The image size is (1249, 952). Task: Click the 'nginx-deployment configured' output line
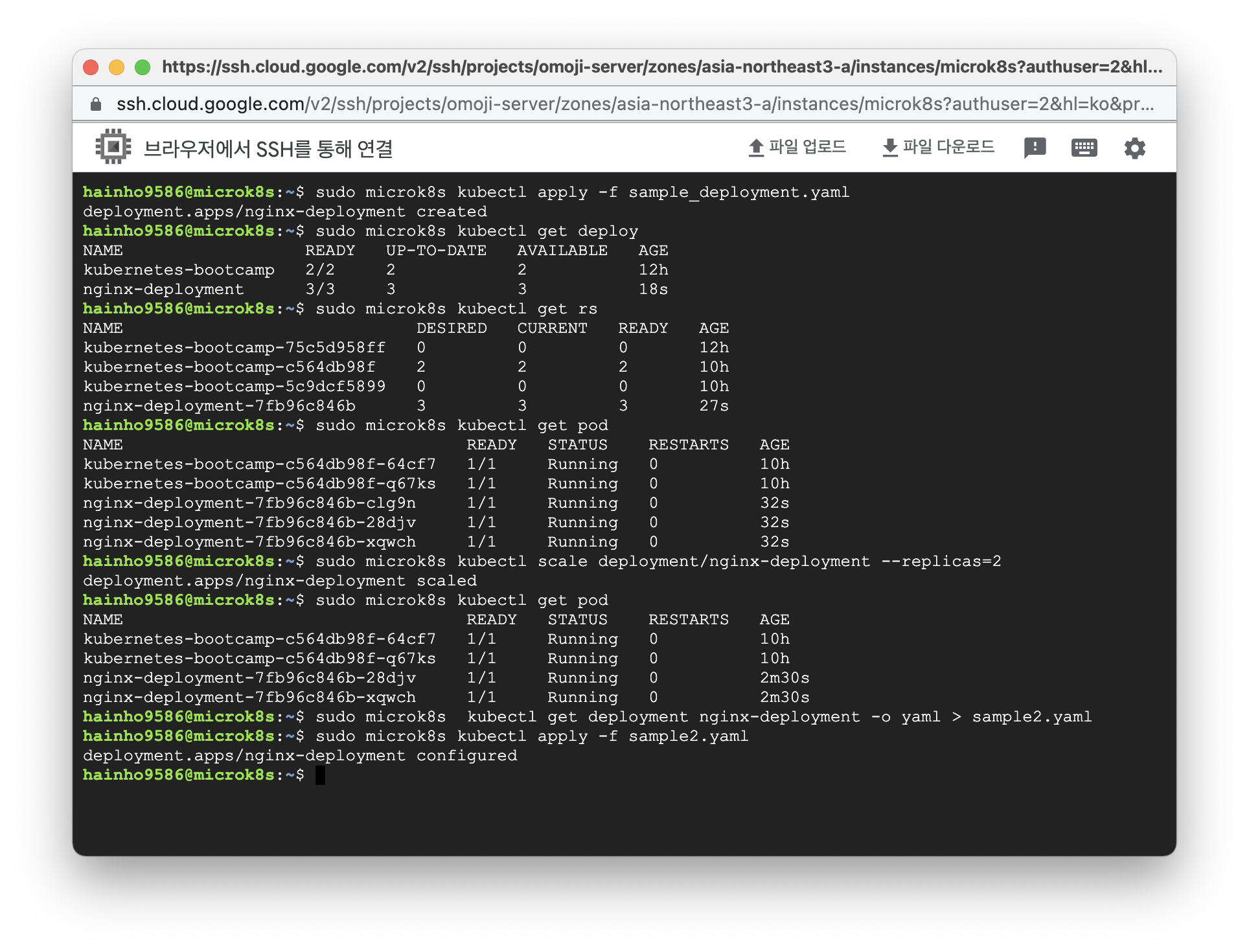(300, 756)
